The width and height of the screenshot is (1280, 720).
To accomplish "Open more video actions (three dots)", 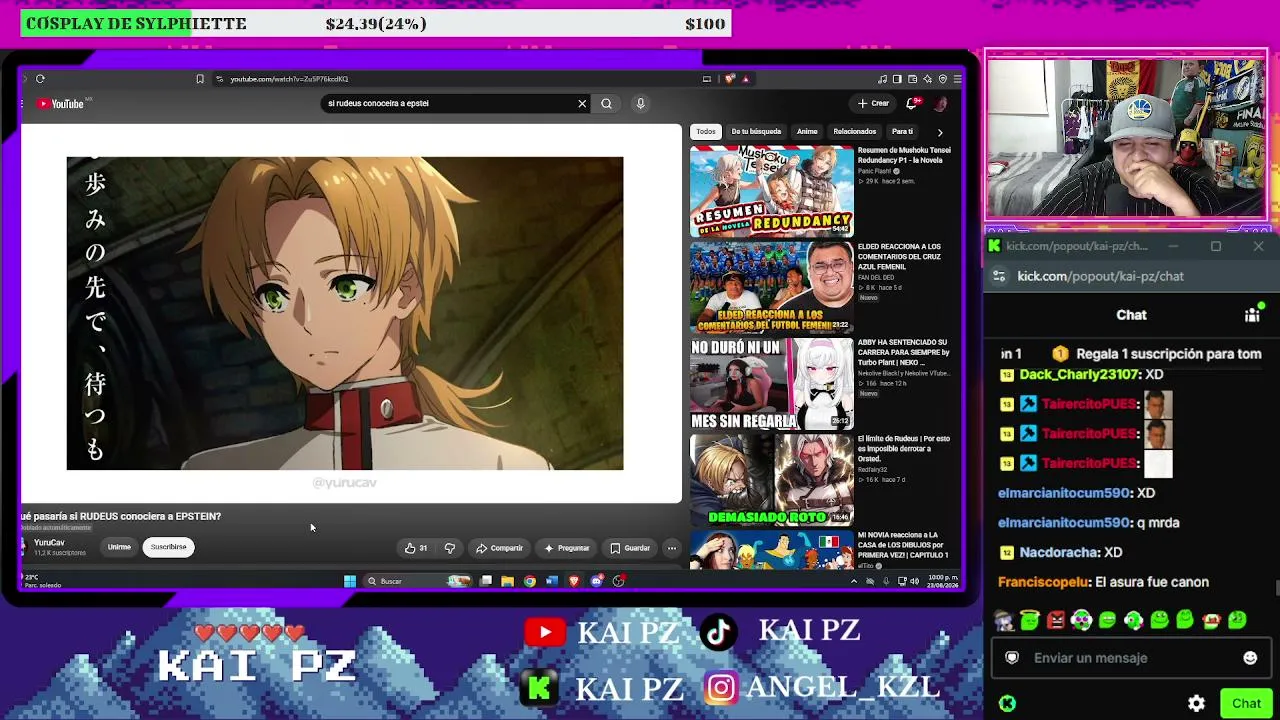I will [672, 548].
